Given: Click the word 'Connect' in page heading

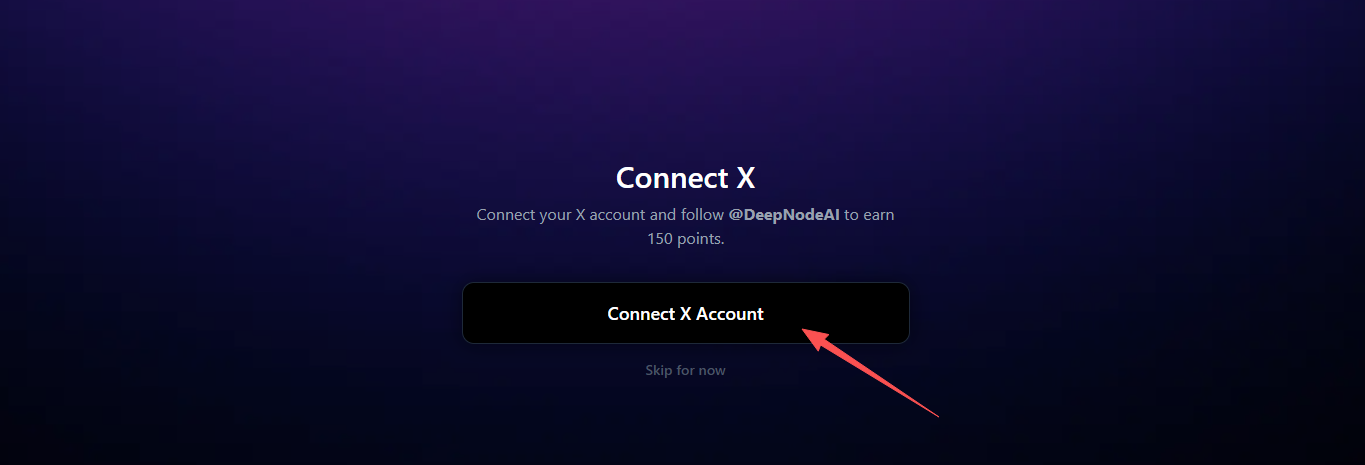Looking at the screenshot, I should click(671, 177).
